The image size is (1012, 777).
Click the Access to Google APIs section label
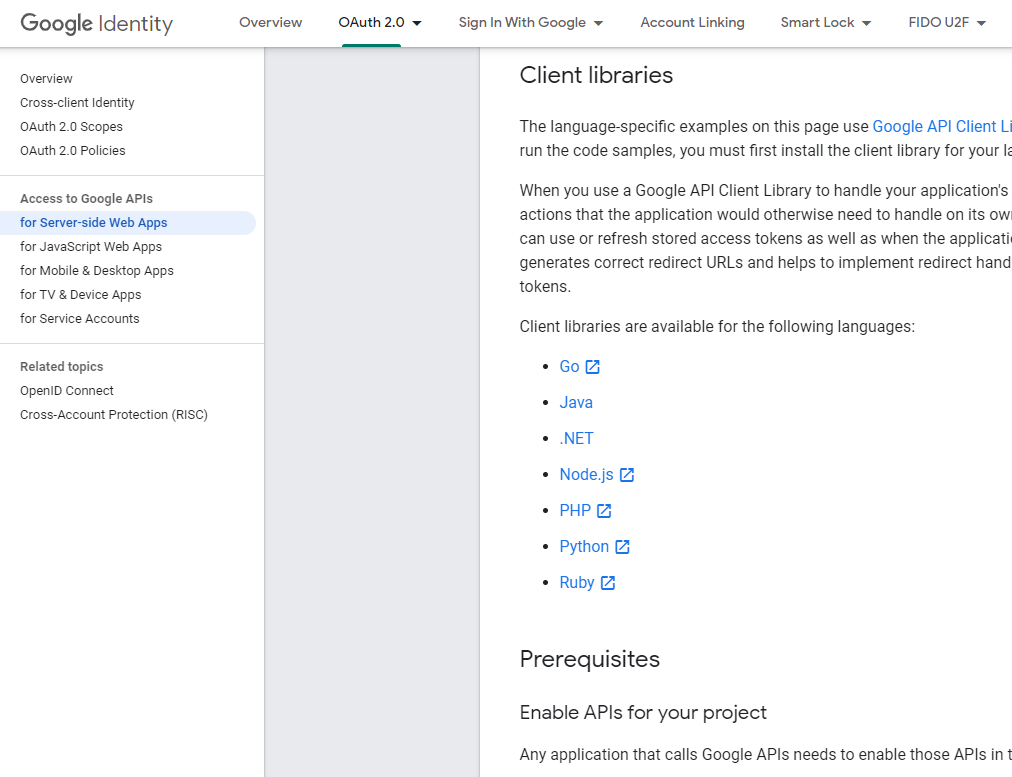[x=86, y=199]
